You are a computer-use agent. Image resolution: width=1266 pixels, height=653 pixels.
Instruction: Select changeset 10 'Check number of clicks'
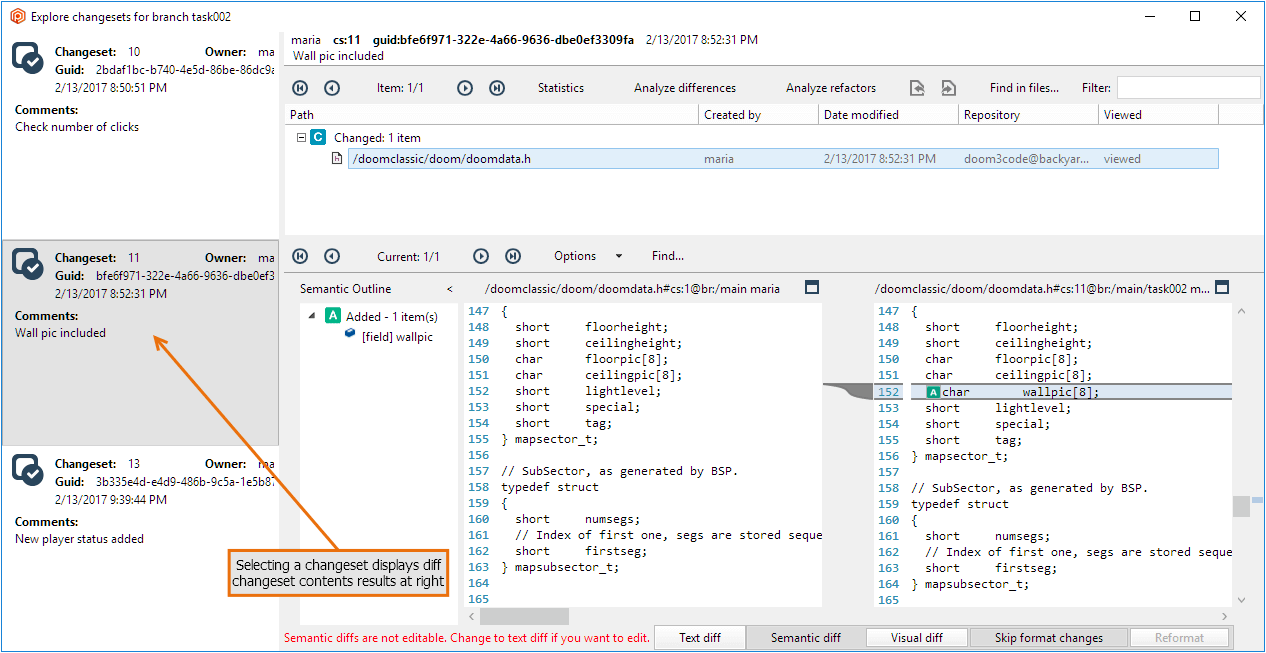(140, 138)
